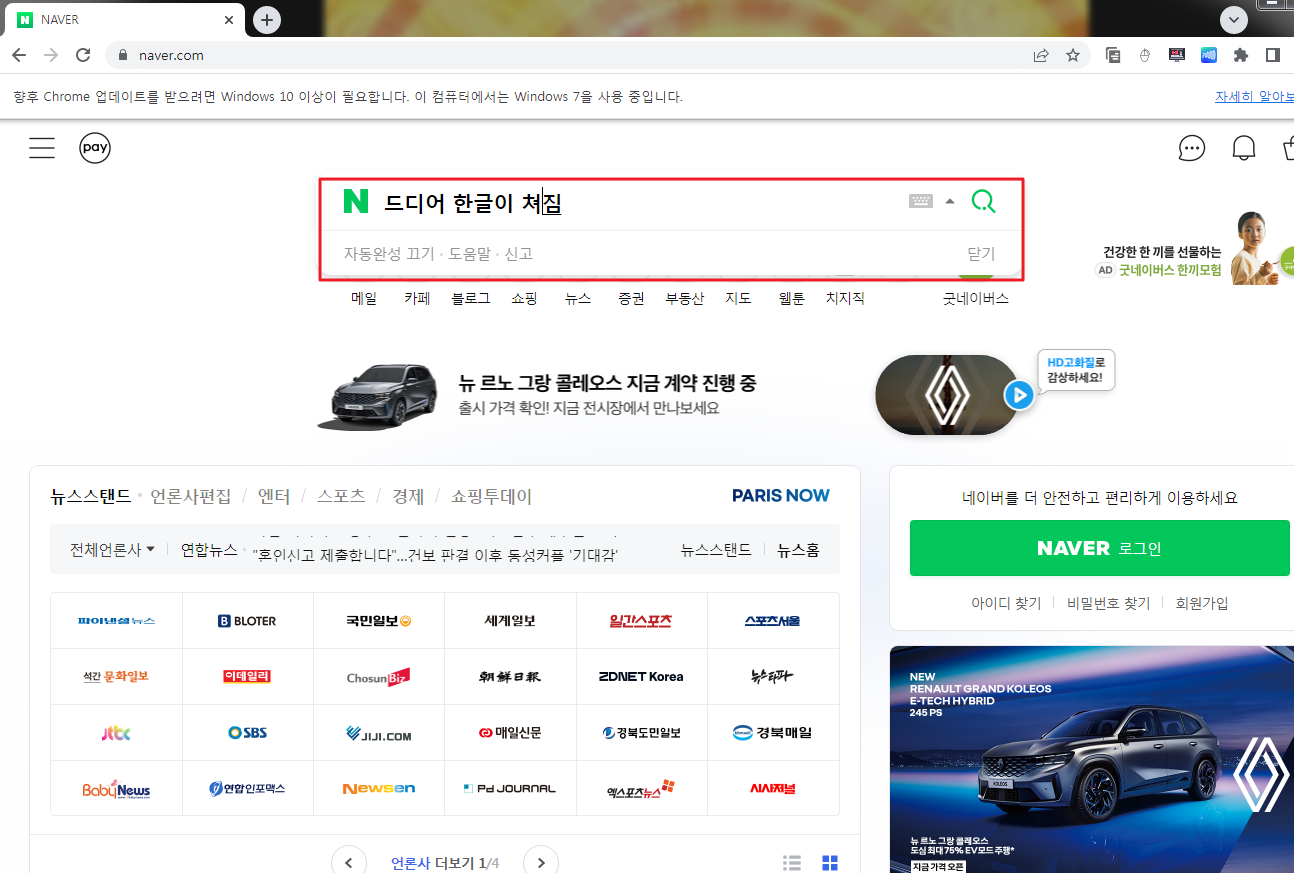Open the 카페 menu item

(417, 298)
